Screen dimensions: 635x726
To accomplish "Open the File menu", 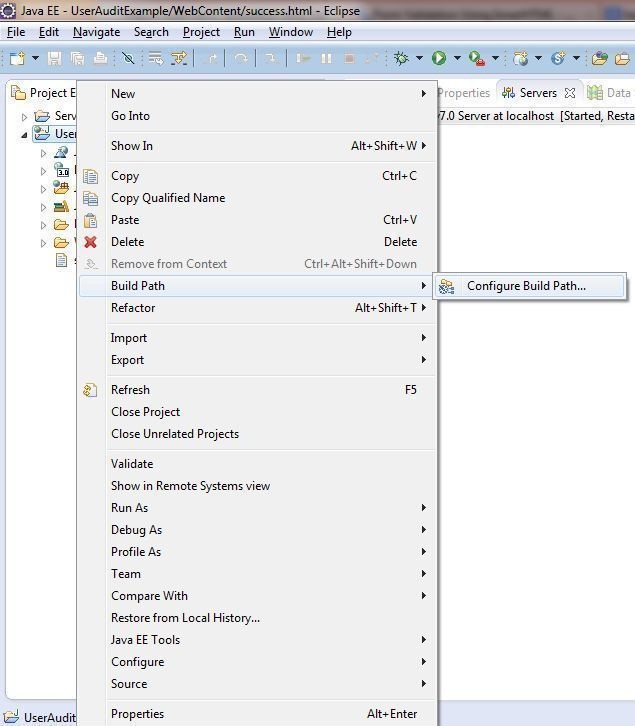I will coord(16,32).
